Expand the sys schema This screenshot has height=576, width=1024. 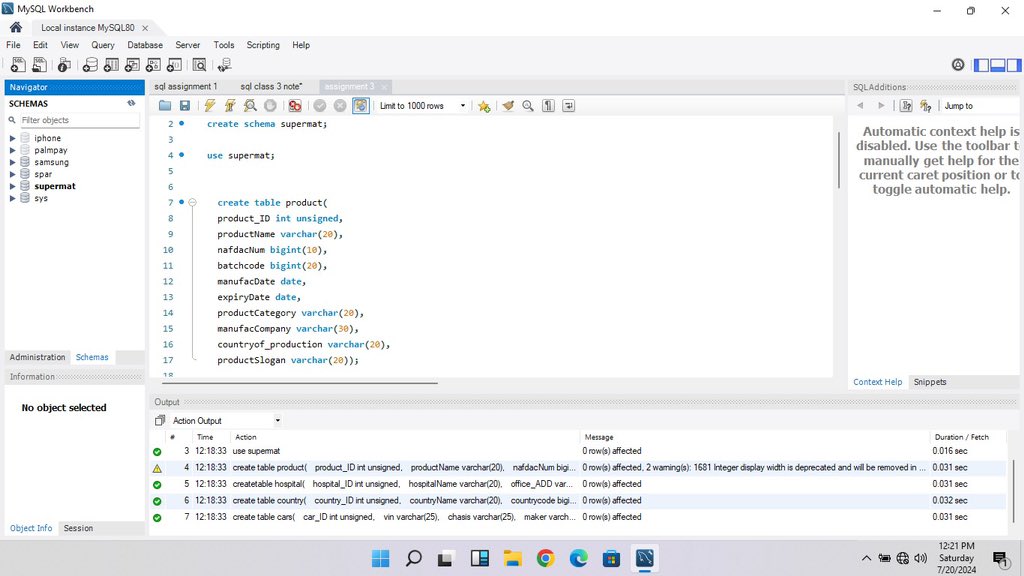pyautogui.click(x=12, y=198)
